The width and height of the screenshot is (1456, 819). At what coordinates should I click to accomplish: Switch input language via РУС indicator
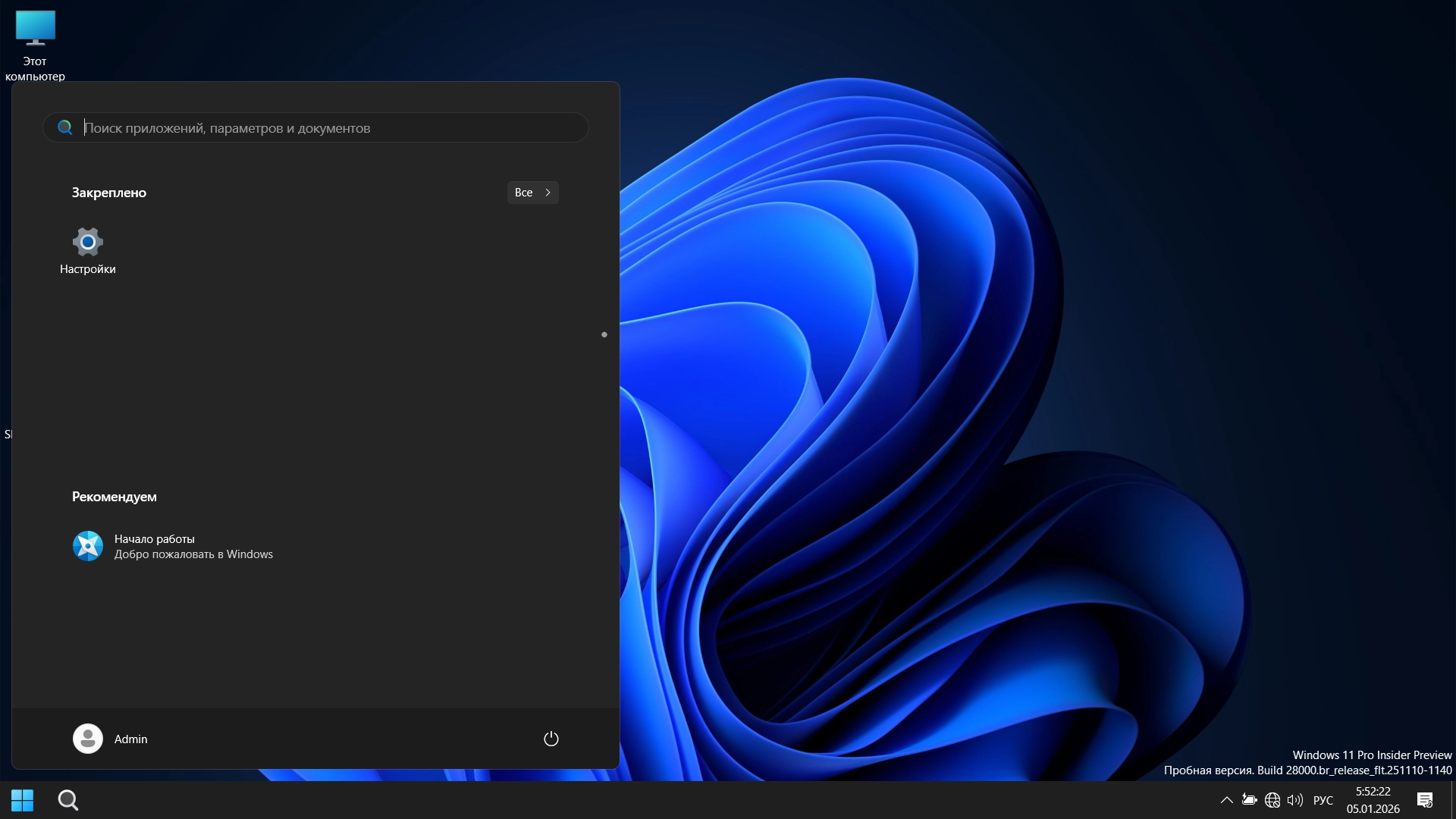(x=1323, y=800)
